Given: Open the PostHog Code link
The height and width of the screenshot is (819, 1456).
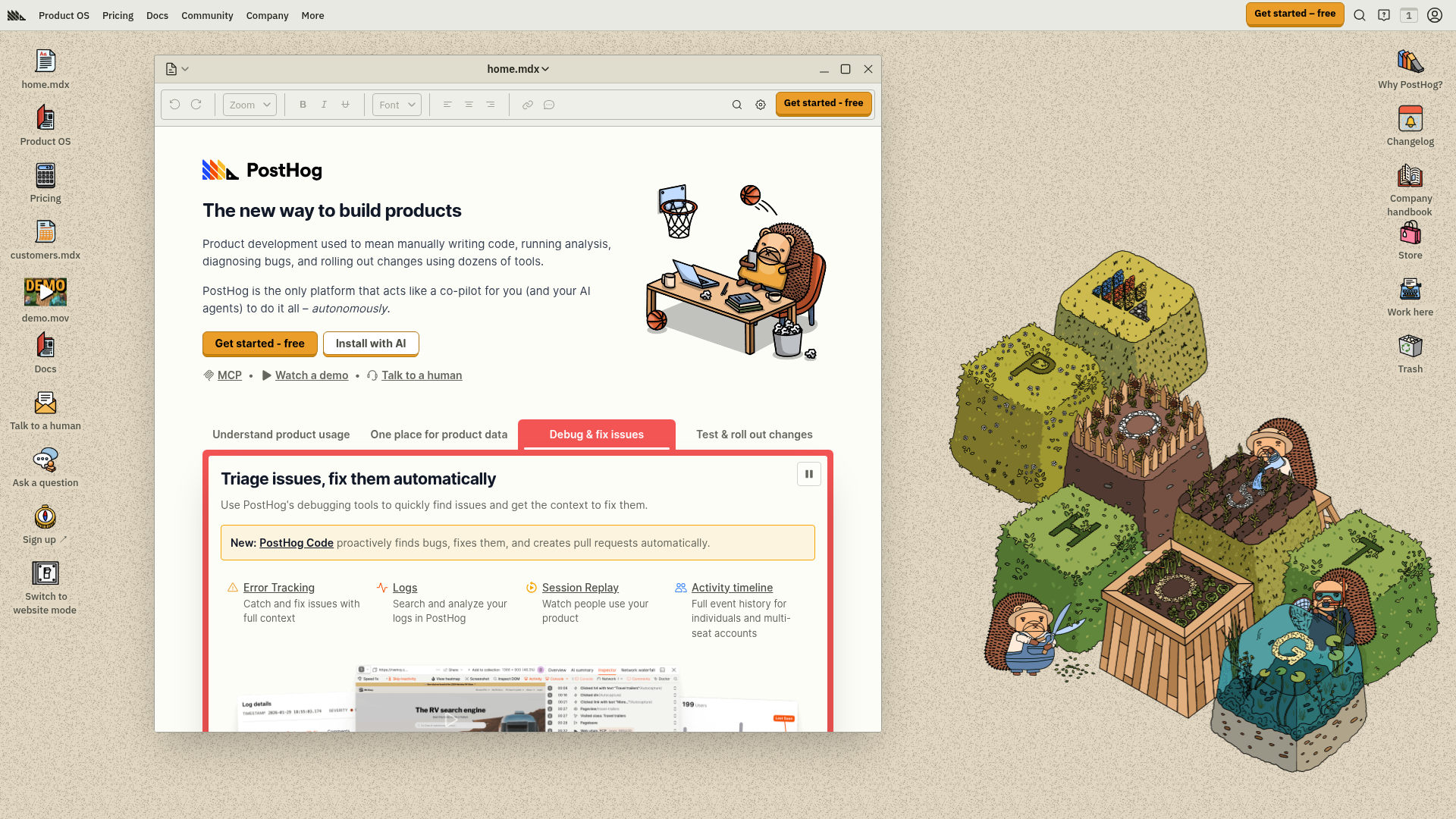Looking at the screenshot, I should pyautogui.click(x=297, y=543).
